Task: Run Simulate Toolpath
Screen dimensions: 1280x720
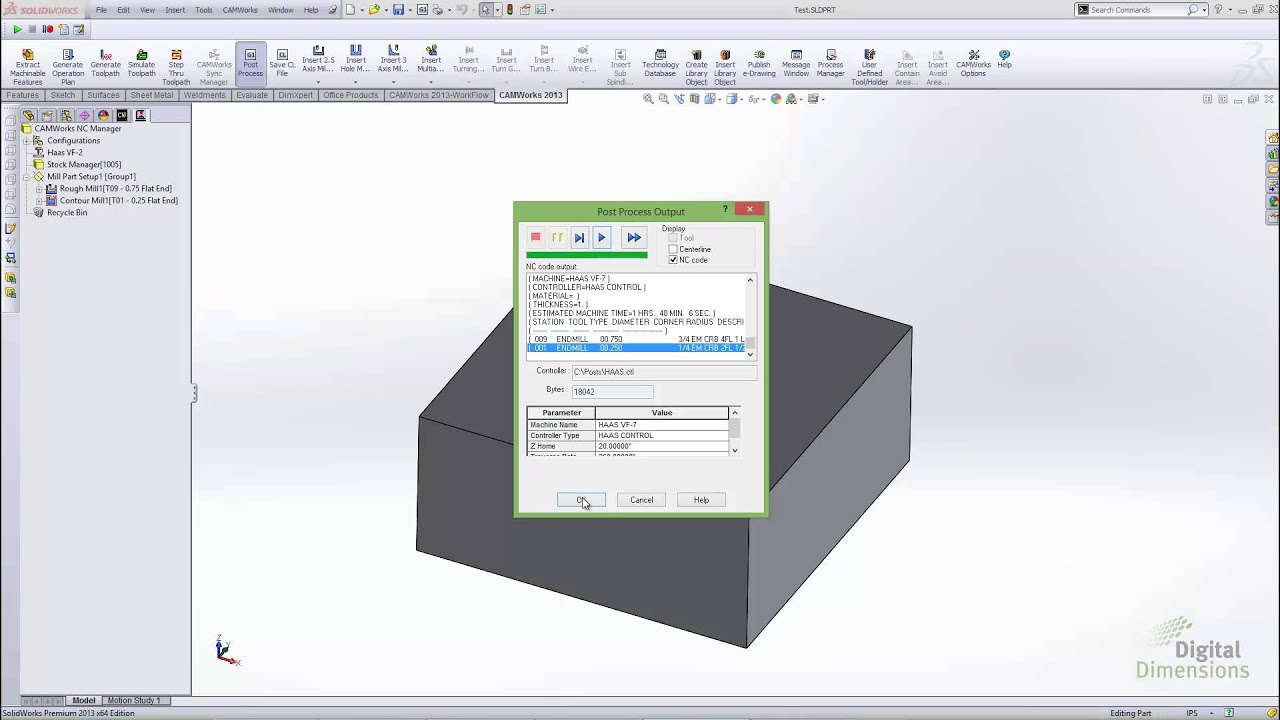Action: pyautogui.click(x=141, y=64)
